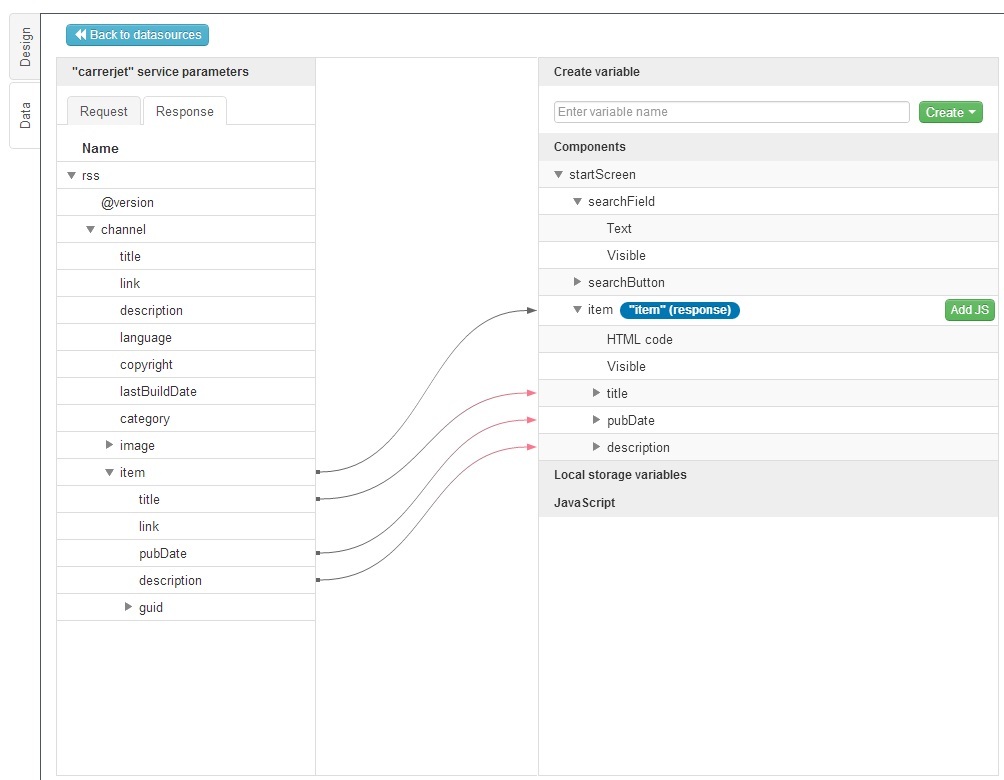Click the "item" (response) mapping badge
The width and height of the screenshot is (1004, 780).
click(x=679, y=310)
